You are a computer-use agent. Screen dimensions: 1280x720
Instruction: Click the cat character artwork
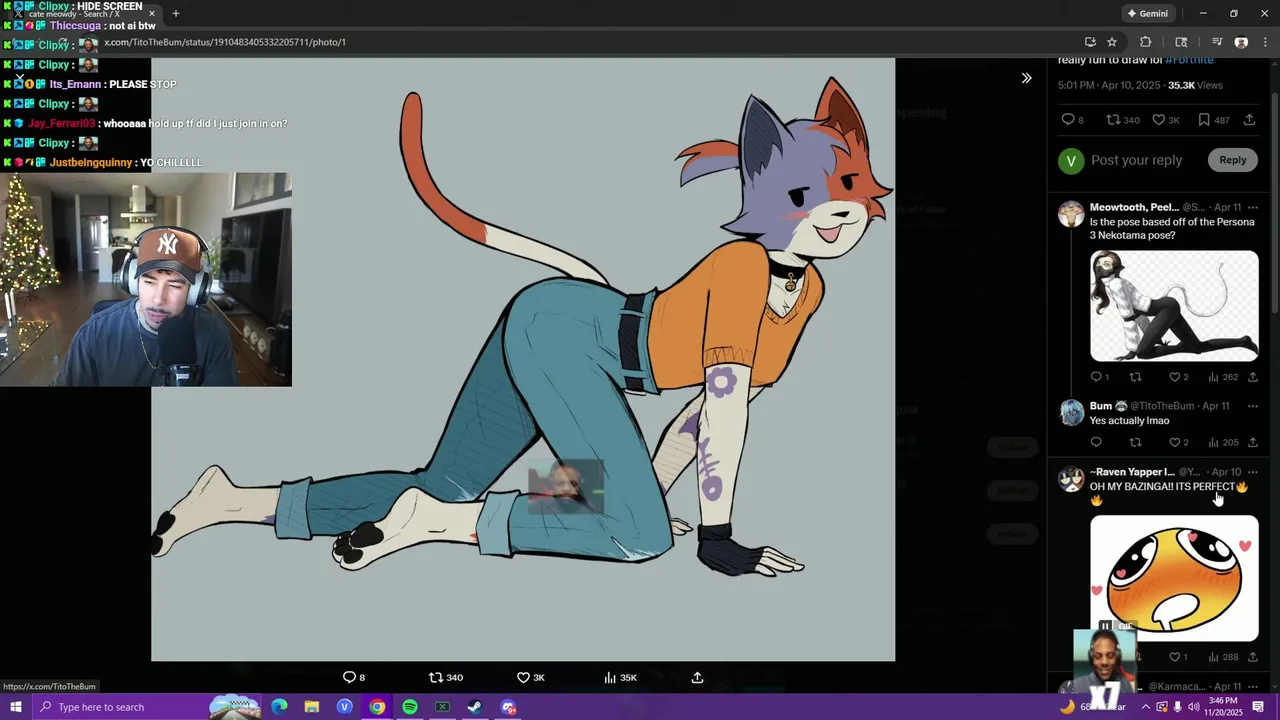(x=523, y=359)
